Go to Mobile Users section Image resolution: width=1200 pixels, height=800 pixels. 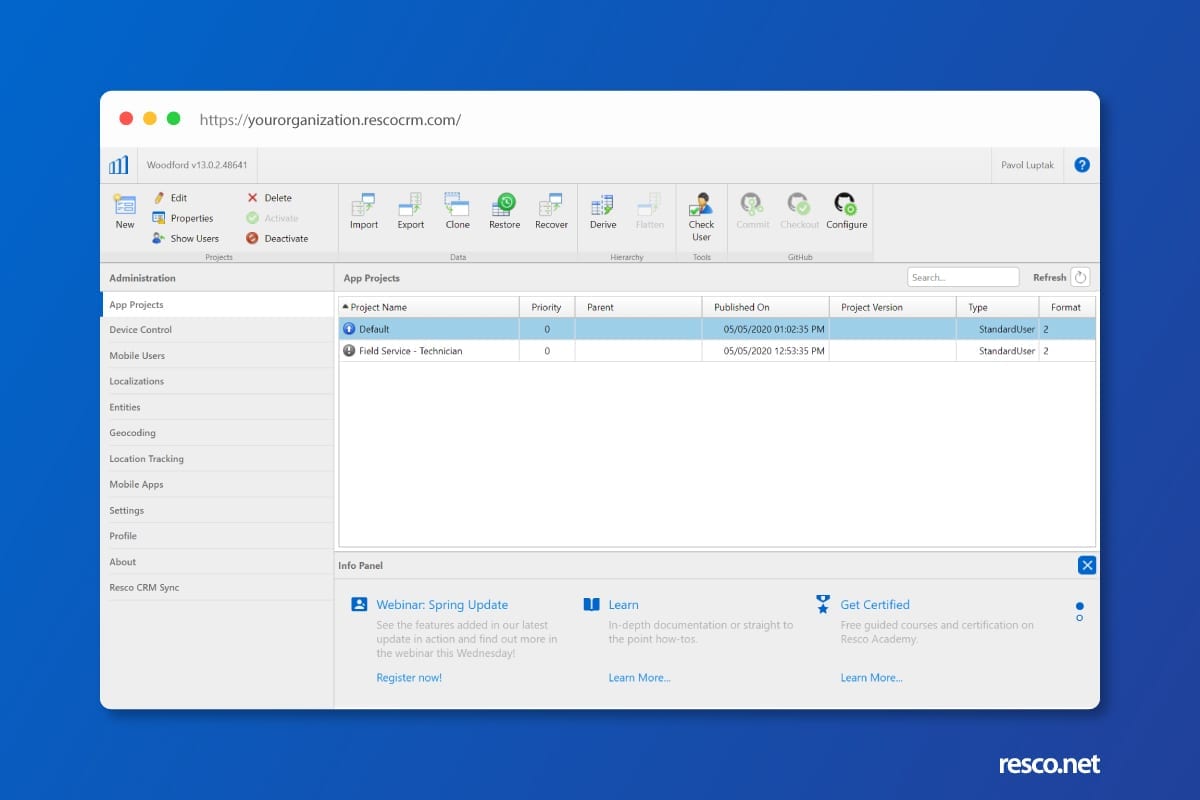(217, 356)
